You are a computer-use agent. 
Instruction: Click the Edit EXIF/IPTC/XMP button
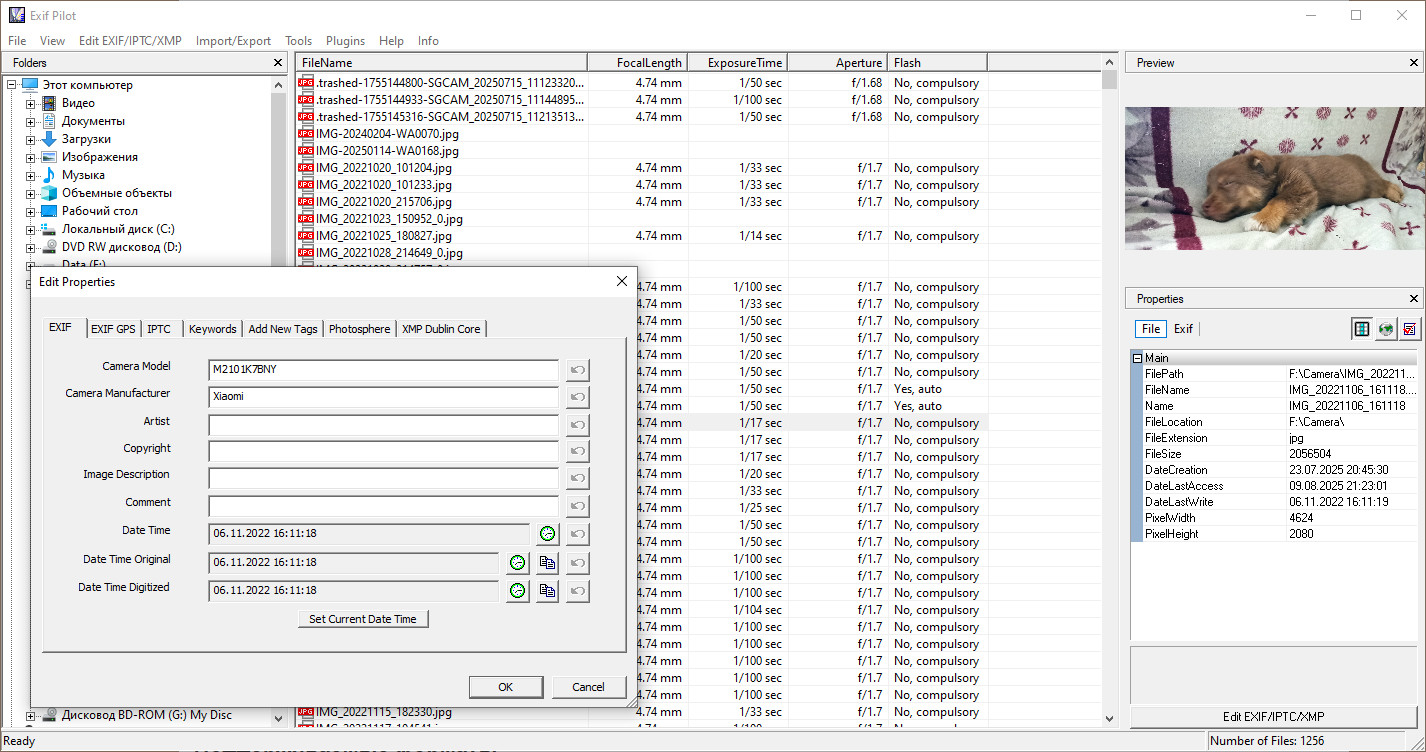point(1273,716)
